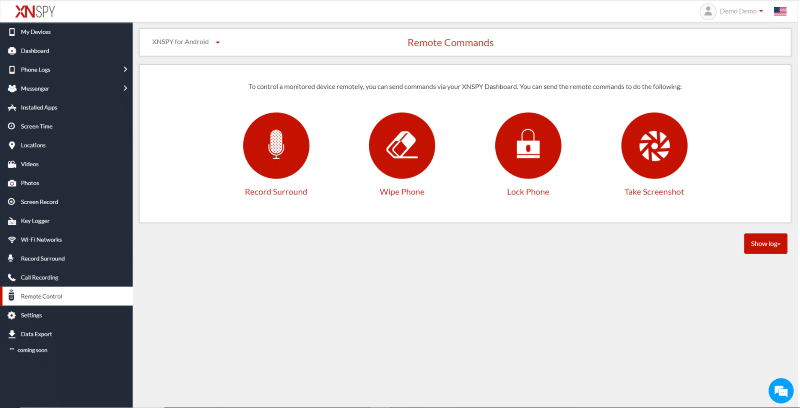Click the sidebar Record Surround mic icon
The width and height of the screenshot is (800, 408).
(11, 259)
